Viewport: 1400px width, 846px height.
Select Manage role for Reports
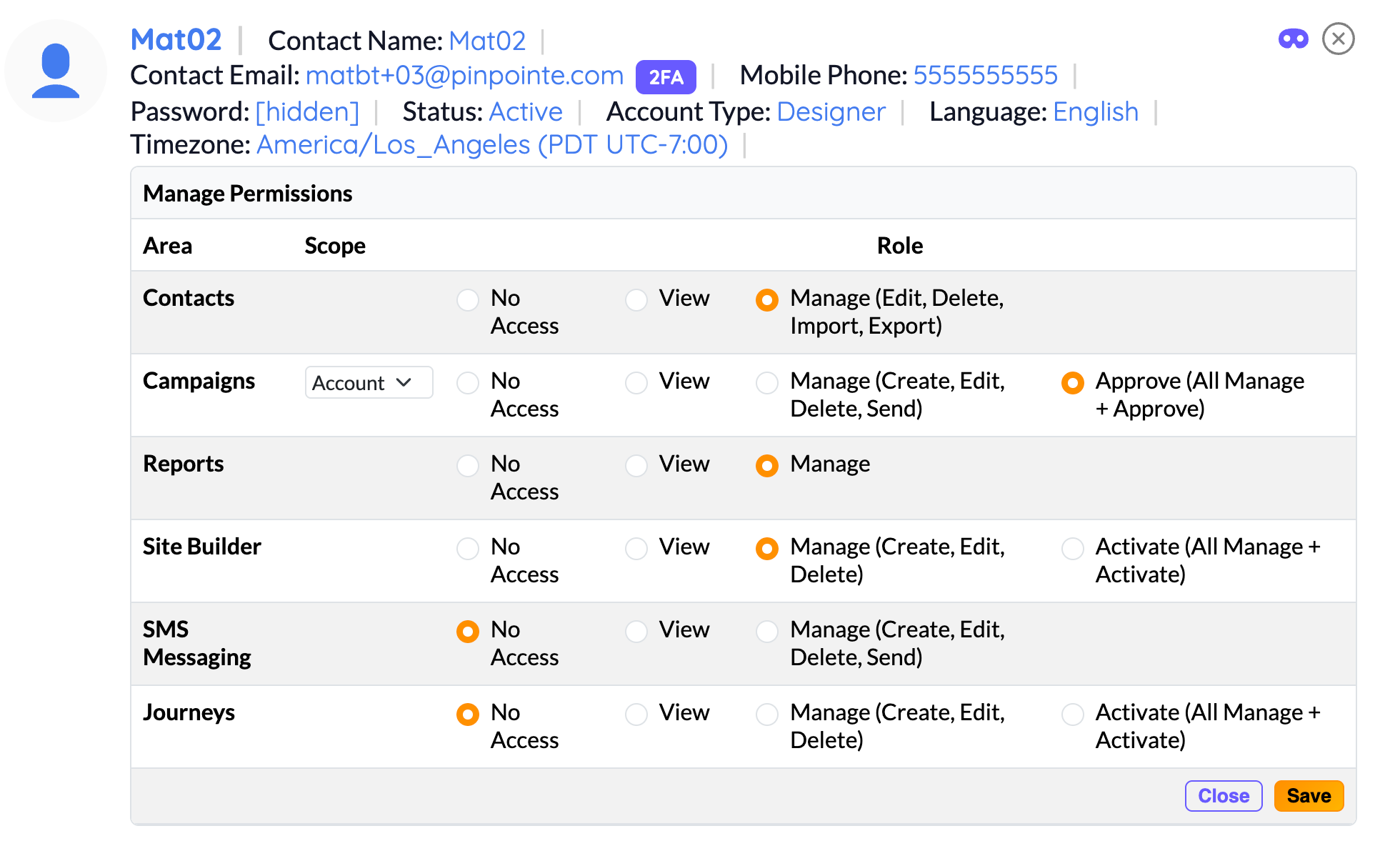point(767,465)
